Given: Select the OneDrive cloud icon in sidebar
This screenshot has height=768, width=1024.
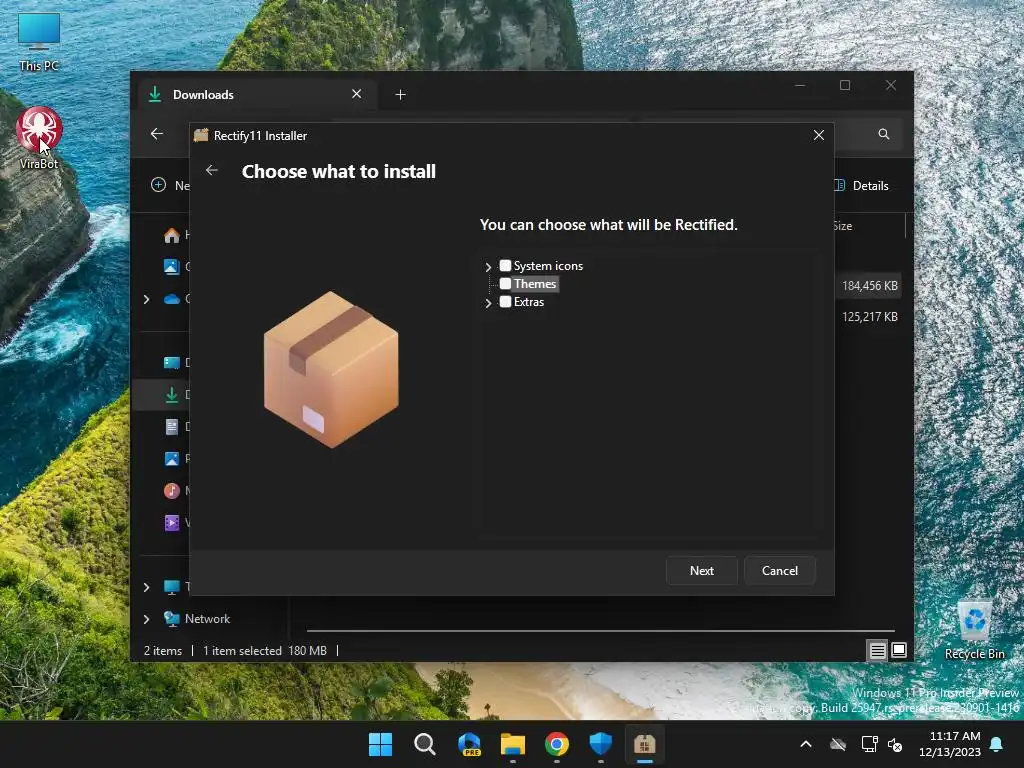Looking at the screenshot, I should [x=172, y=299].
